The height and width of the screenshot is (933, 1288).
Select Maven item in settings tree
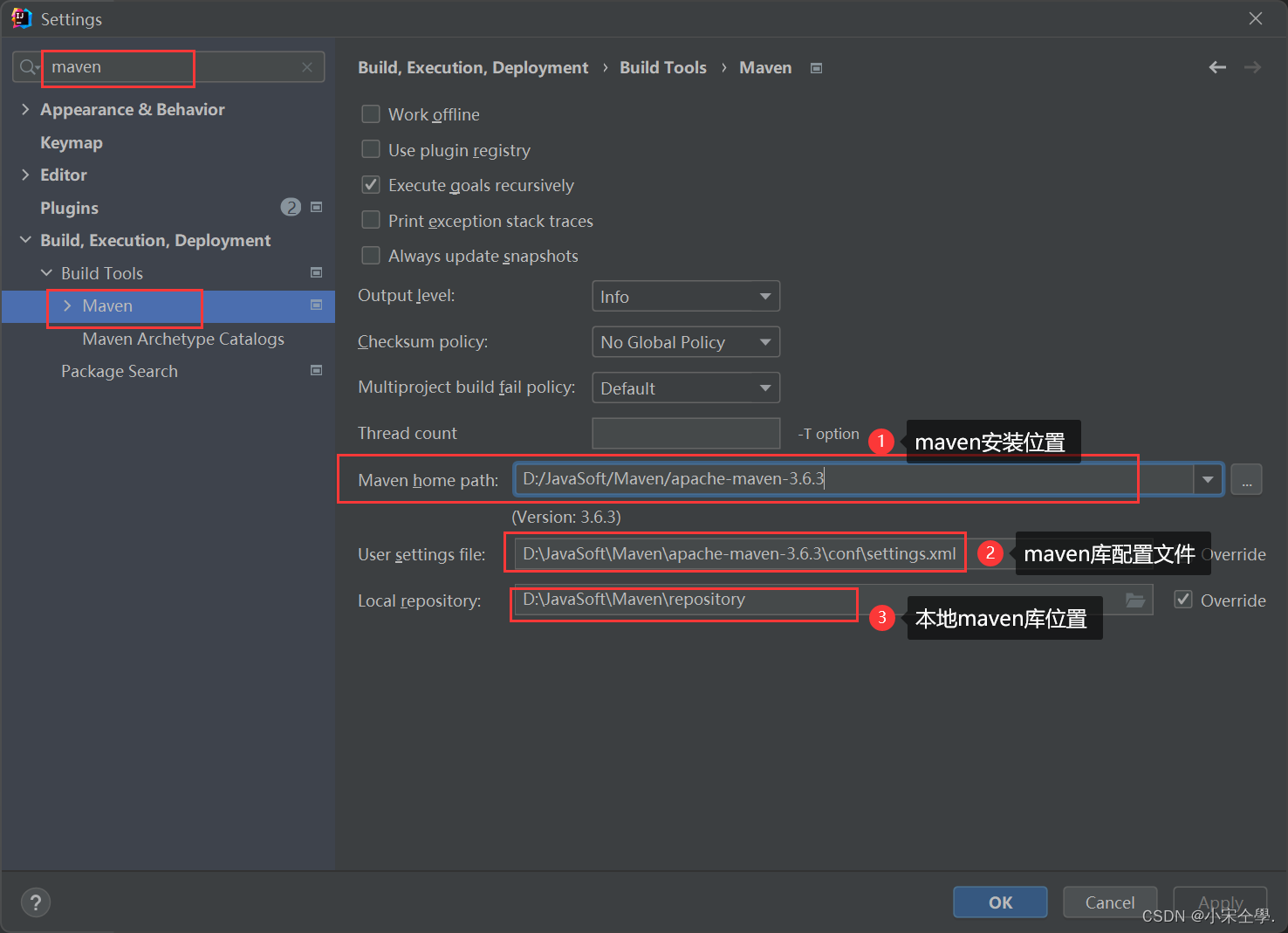coord(107,305)
